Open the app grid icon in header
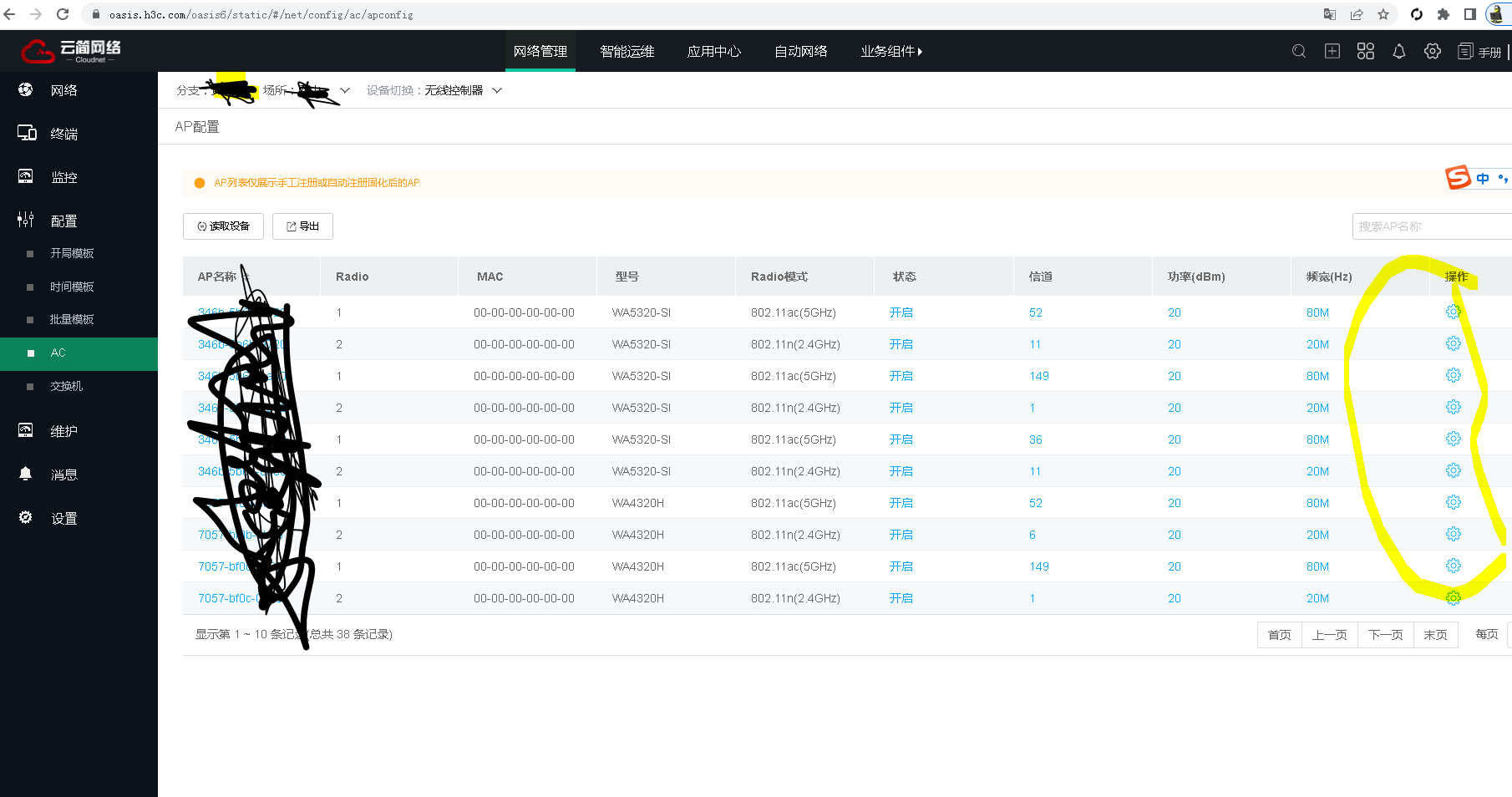This screenshot has width=1512, height=797. tap(1366, 52)
